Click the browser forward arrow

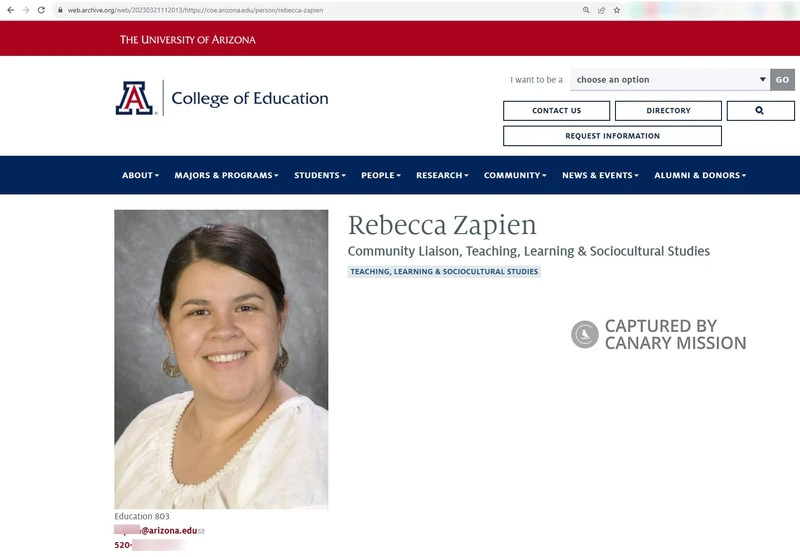(x=26, y=10)
